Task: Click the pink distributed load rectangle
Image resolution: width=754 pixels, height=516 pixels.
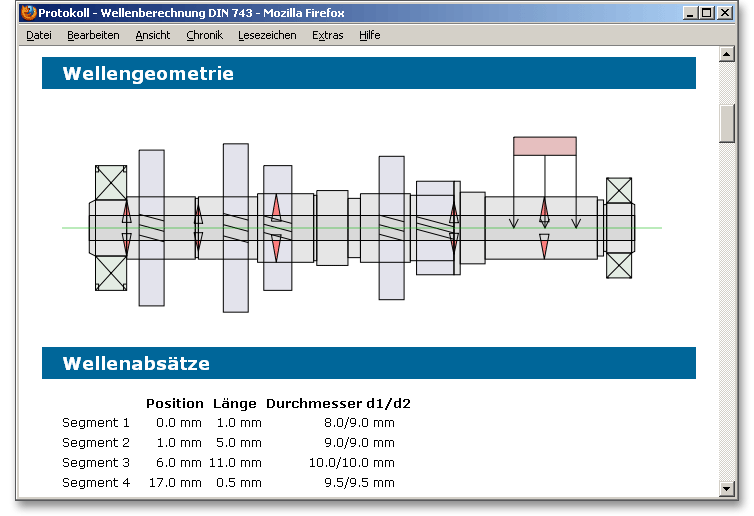Action: [544, 146]
